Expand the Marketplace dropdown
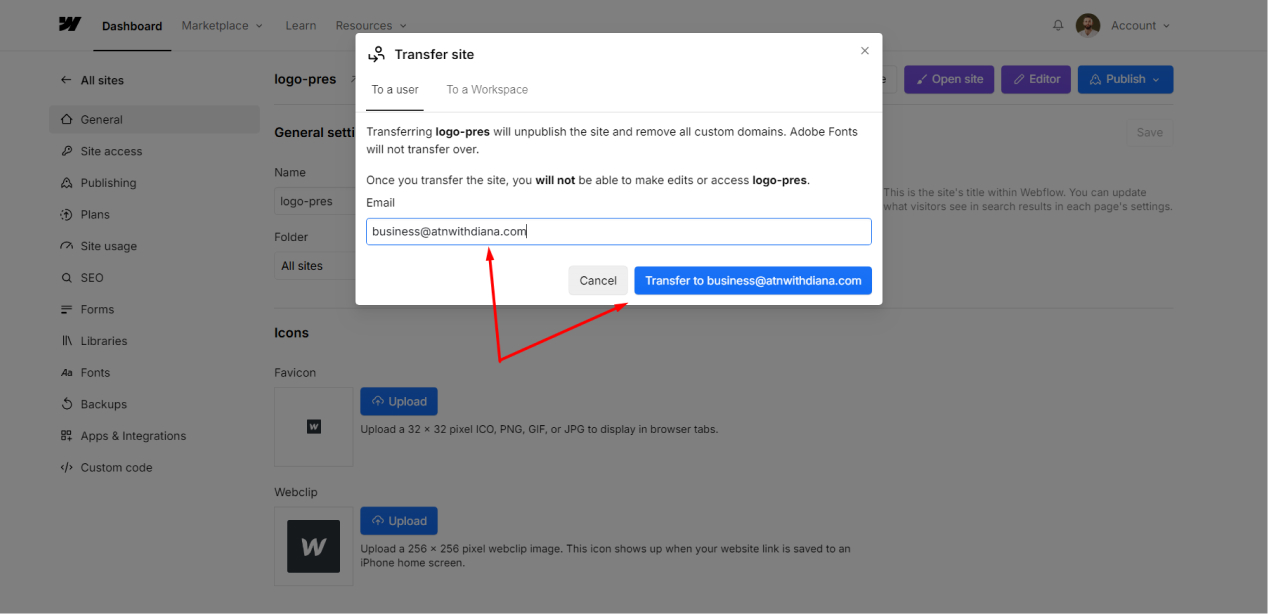1268x614 pixels. (x=222, y=25)
